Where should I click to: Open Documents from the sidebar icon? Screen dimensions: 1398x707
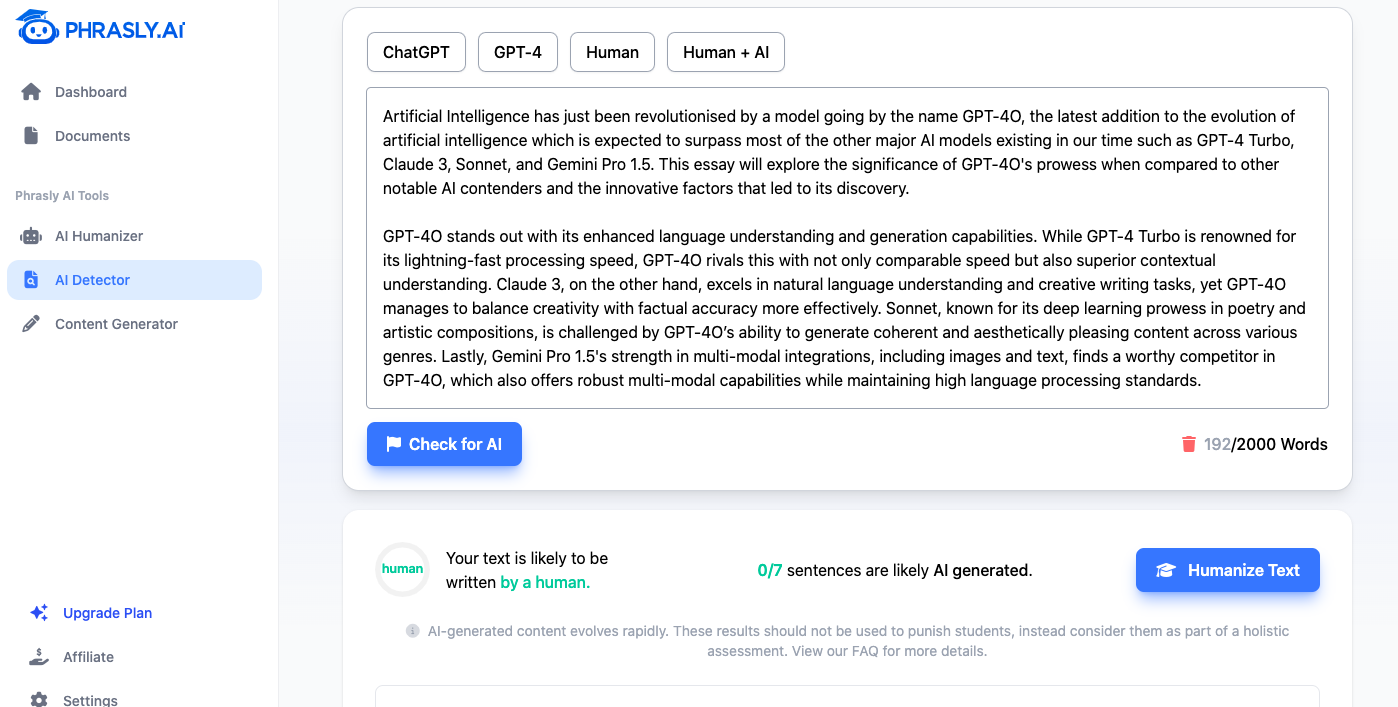[x=30, y=135]
